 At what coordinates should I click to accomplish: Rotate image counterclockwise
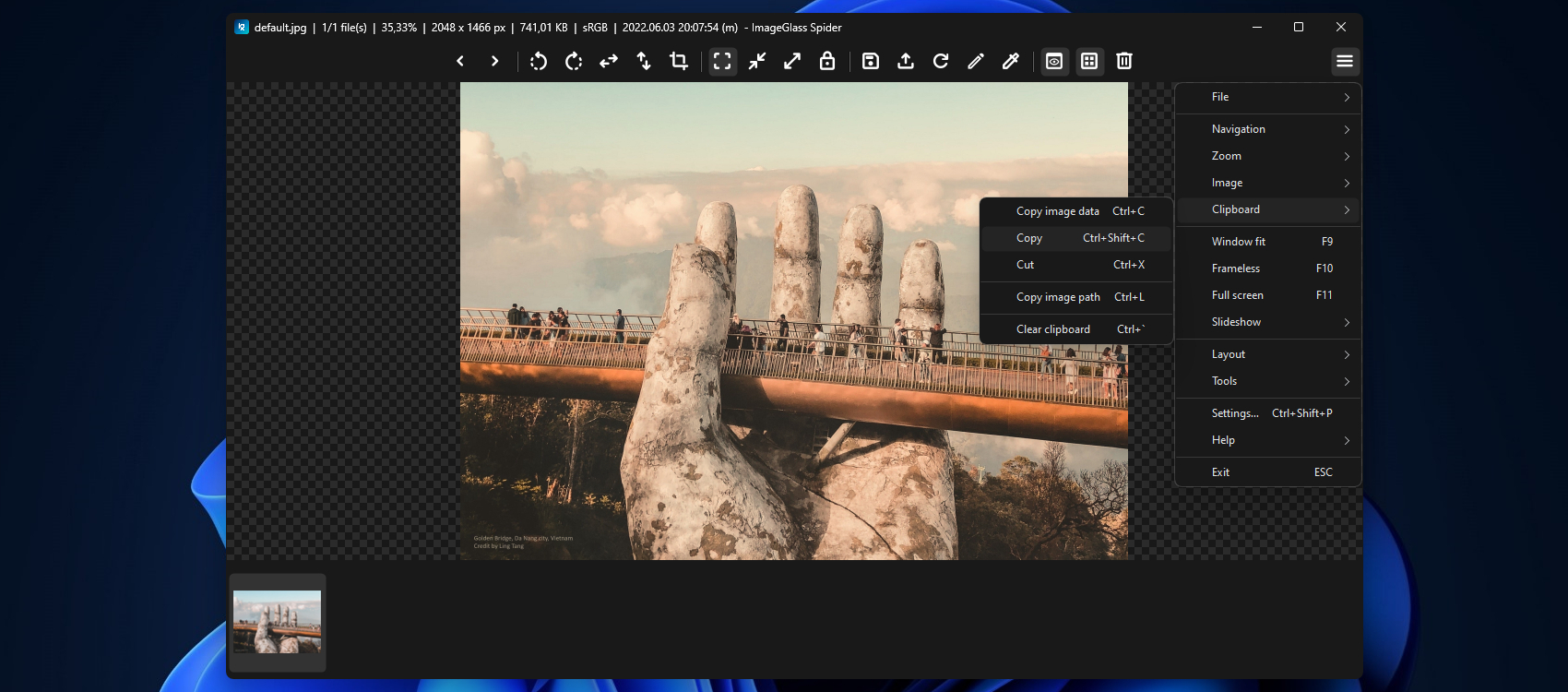pyautogui.click(x=539, y=61)
